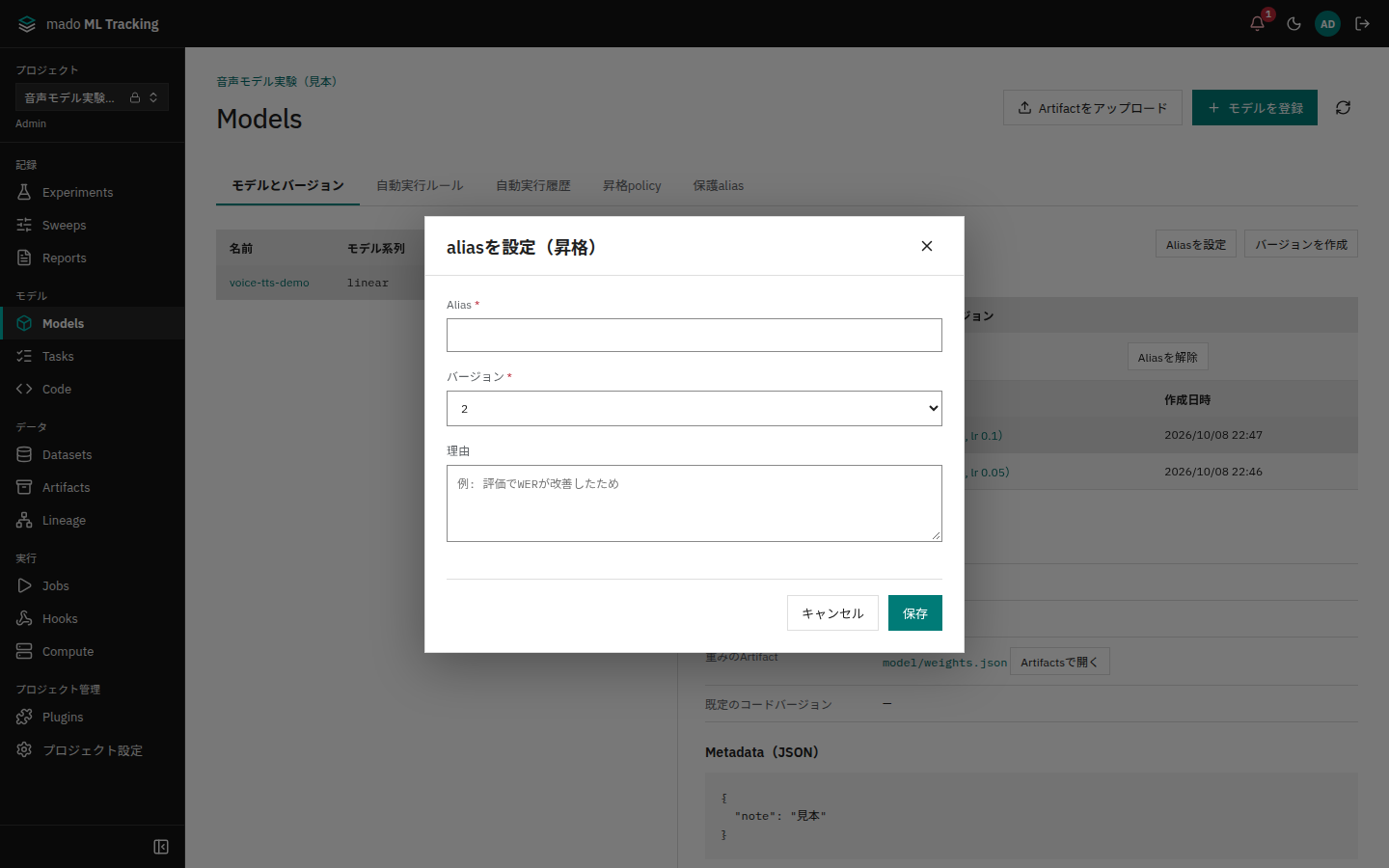Image resolution: width=1389 pixels, height=868 pixels.
Task: Open Jobs in the sidebar
Action: (x=93, y=585)
